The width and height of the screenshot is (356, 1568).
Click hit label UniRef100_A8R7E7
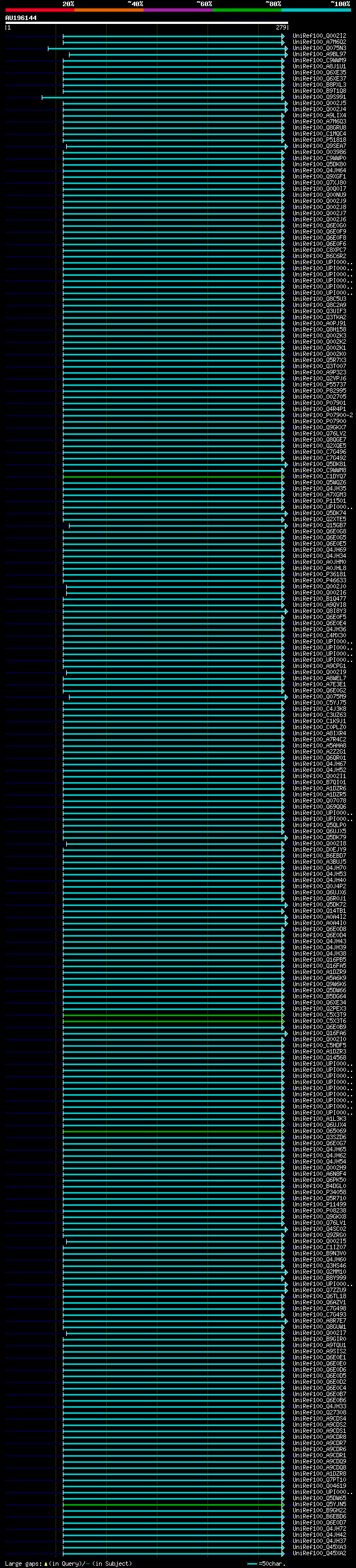(x=319, y=1320)
